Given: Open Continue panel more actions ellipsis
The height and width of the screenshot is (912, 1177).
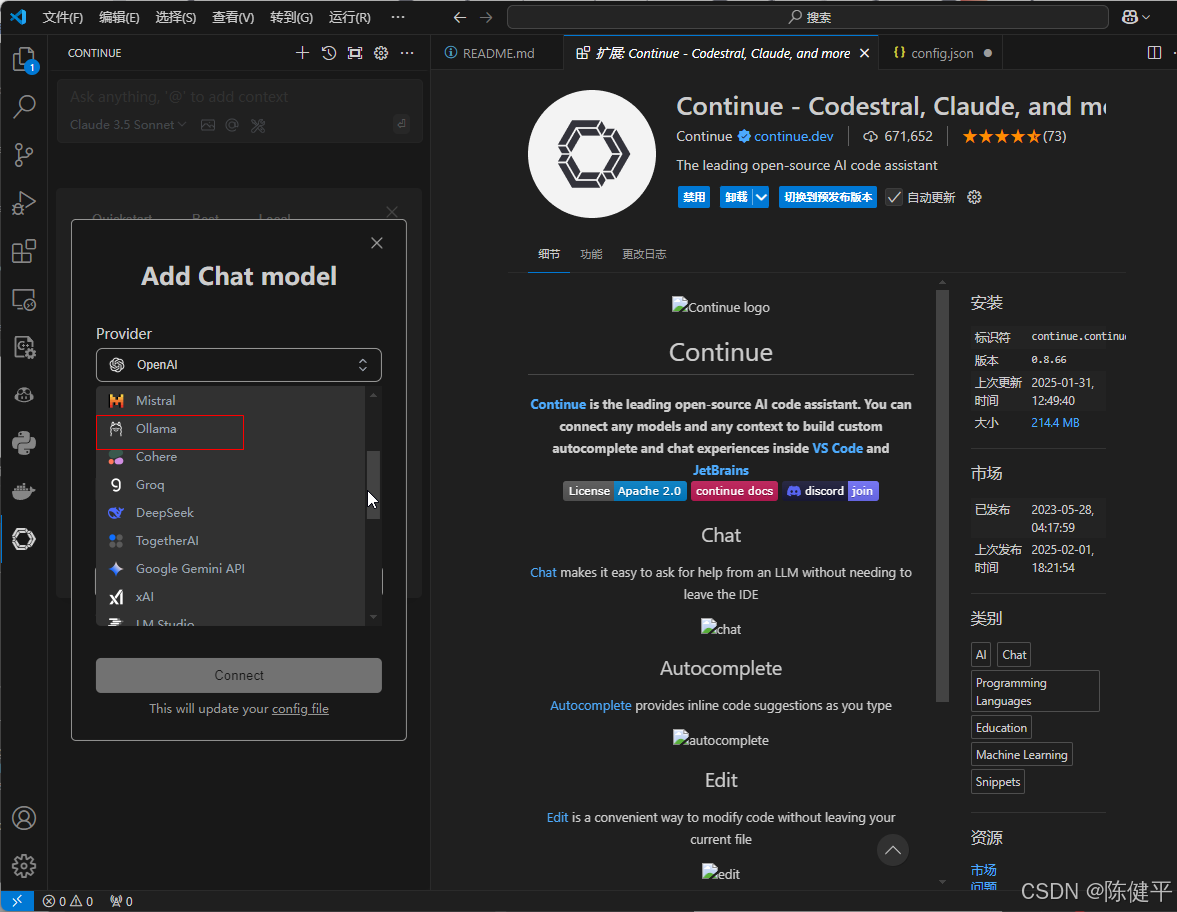Looking at the screenshot, I should [407, 53].
